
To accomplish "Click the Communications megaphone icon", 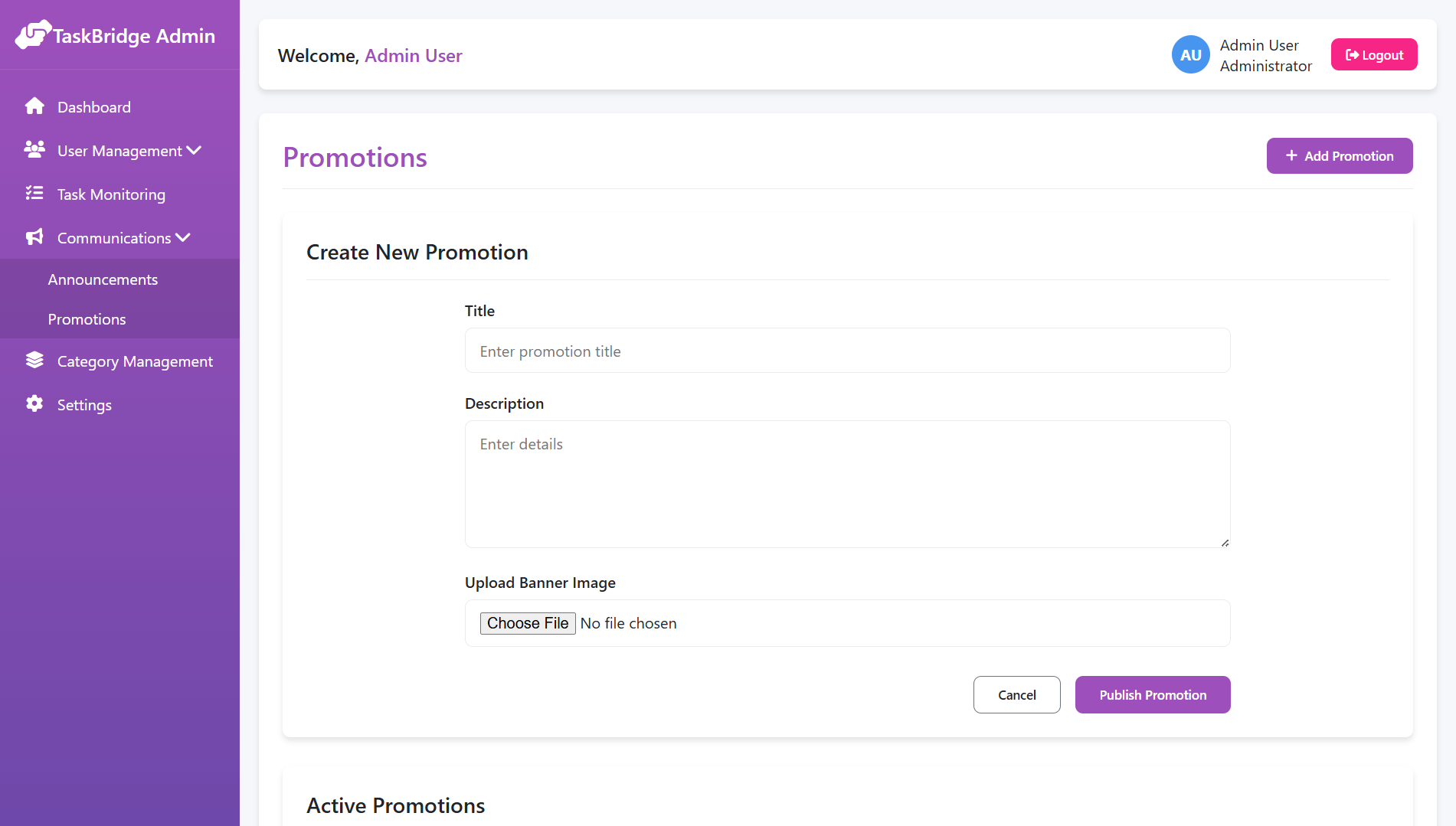I will 35,237.
